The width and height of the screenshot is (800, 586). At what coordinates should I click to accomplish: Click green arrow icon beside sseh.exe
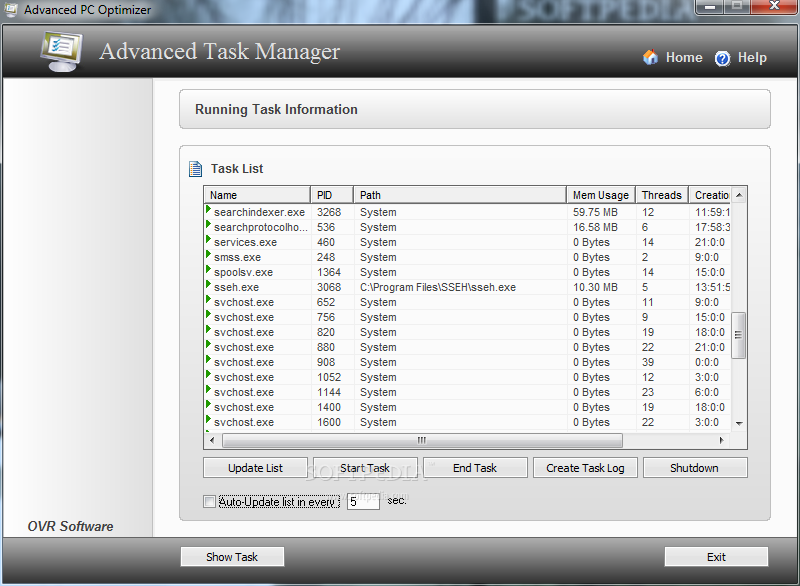[208, 285]
